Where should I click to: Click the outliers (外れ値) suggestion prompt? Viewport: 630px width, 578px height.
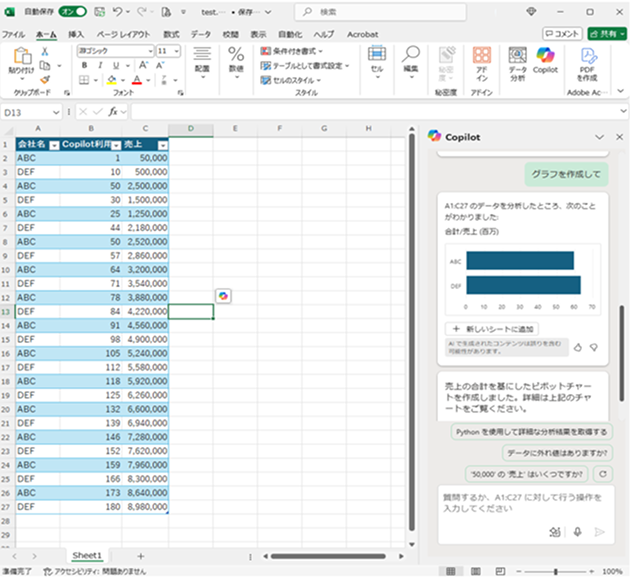557,453
